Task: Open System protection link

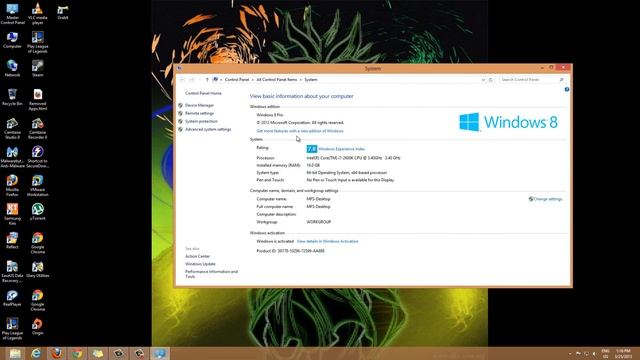Action: (201, 121)
